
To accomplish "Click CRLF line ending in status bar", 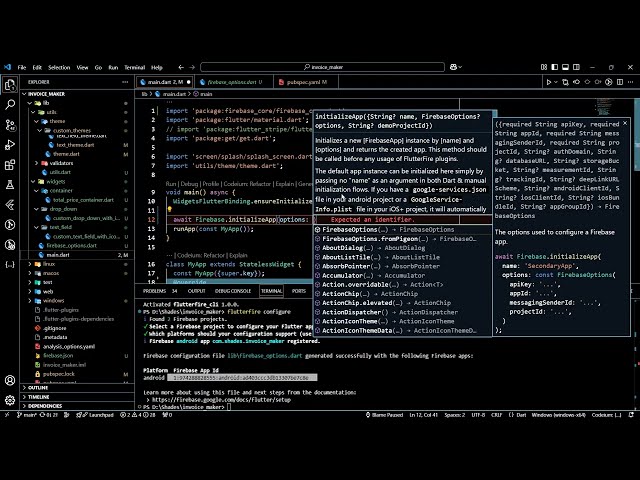I will click(x=496, y=415).
